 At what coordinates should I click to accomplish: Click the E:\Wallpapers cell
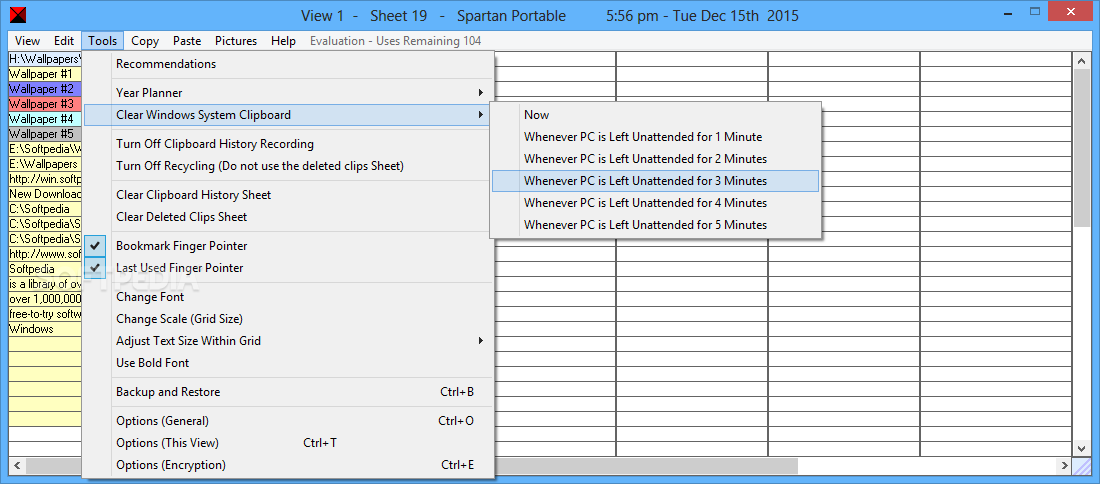coord(45,164)
